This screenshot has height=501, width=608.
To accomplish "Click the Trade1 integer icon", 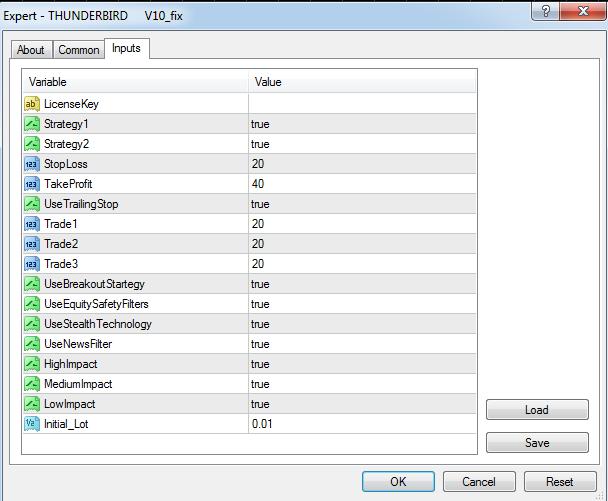I will 32,224.
